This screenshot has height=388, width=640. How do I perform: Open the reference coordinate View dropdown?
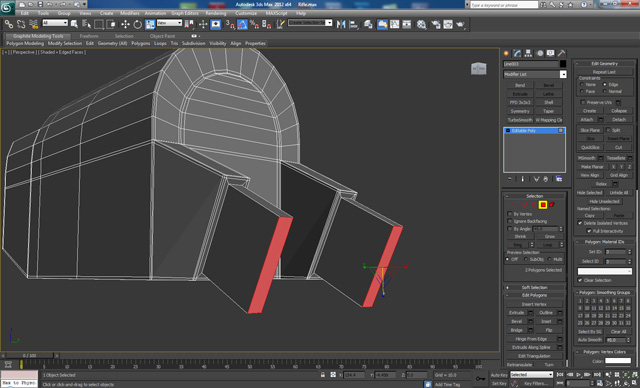pyautogui.click(x=169, y=23)
